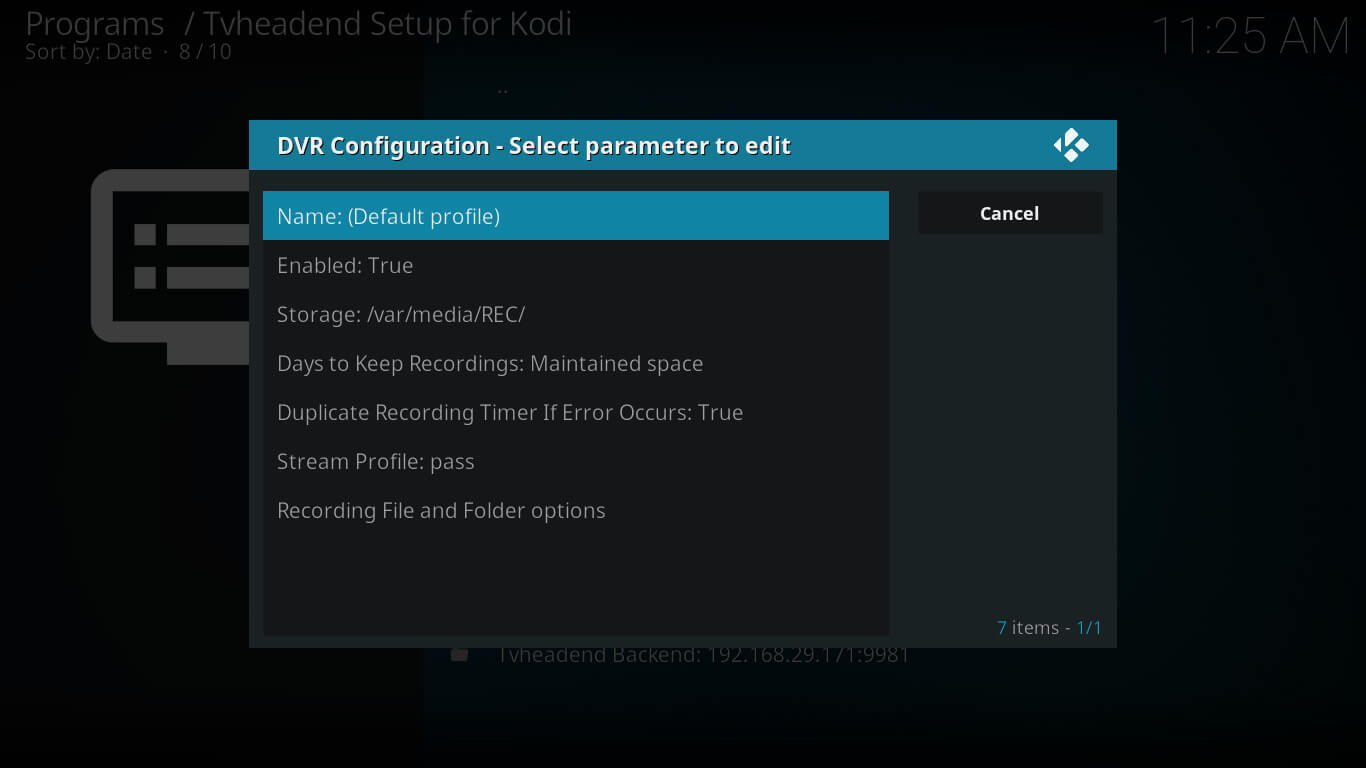
Task: Select the Name: (Default profile) entry
Action: (575, 216)
